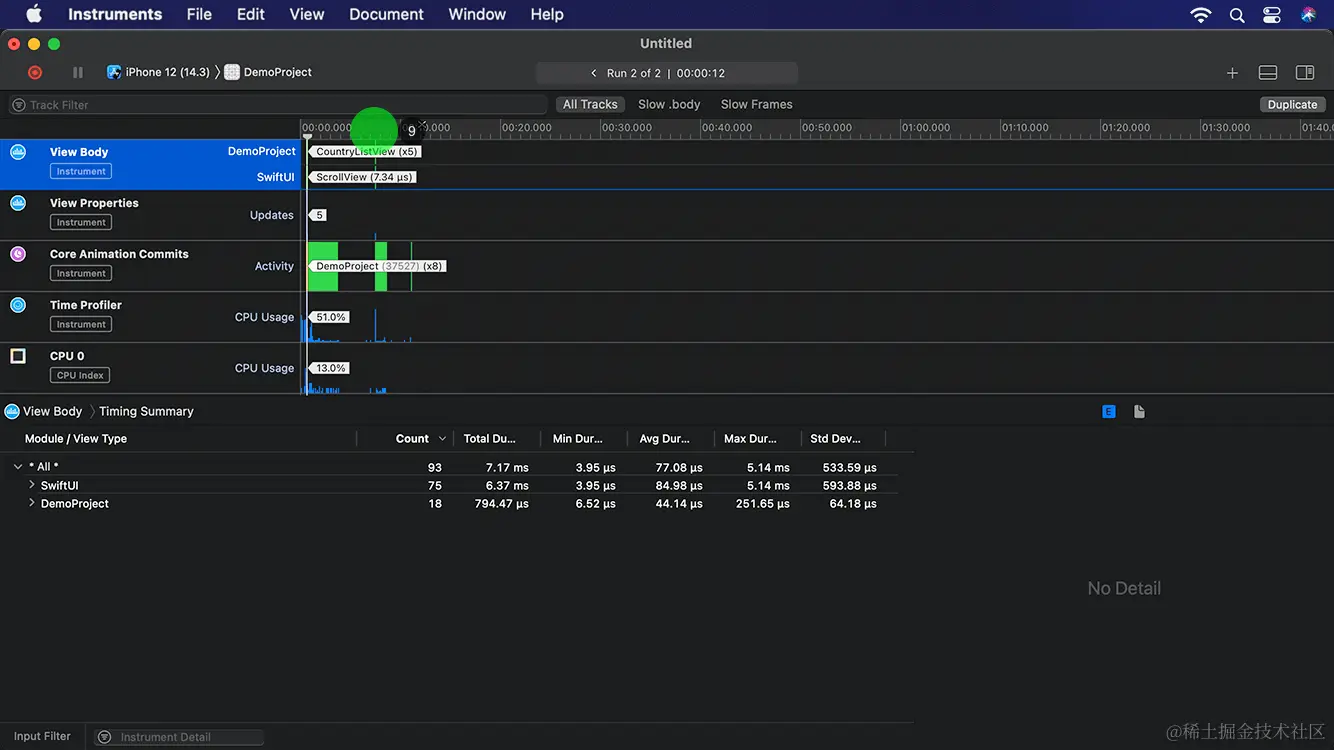Screen dimensions: 1334x750
Task: Click the Instrument Detail filter field
Action: (179, 737)
